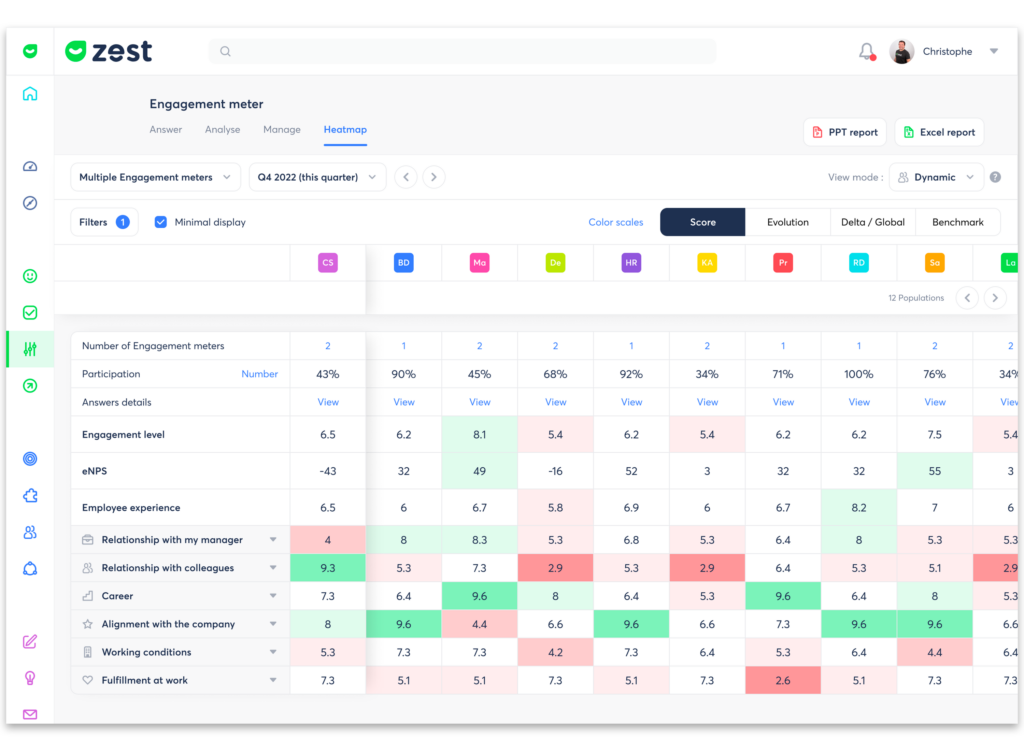
Task: Open the Q4 2022 quarter dropdown
Action: [x=317, y=177]
